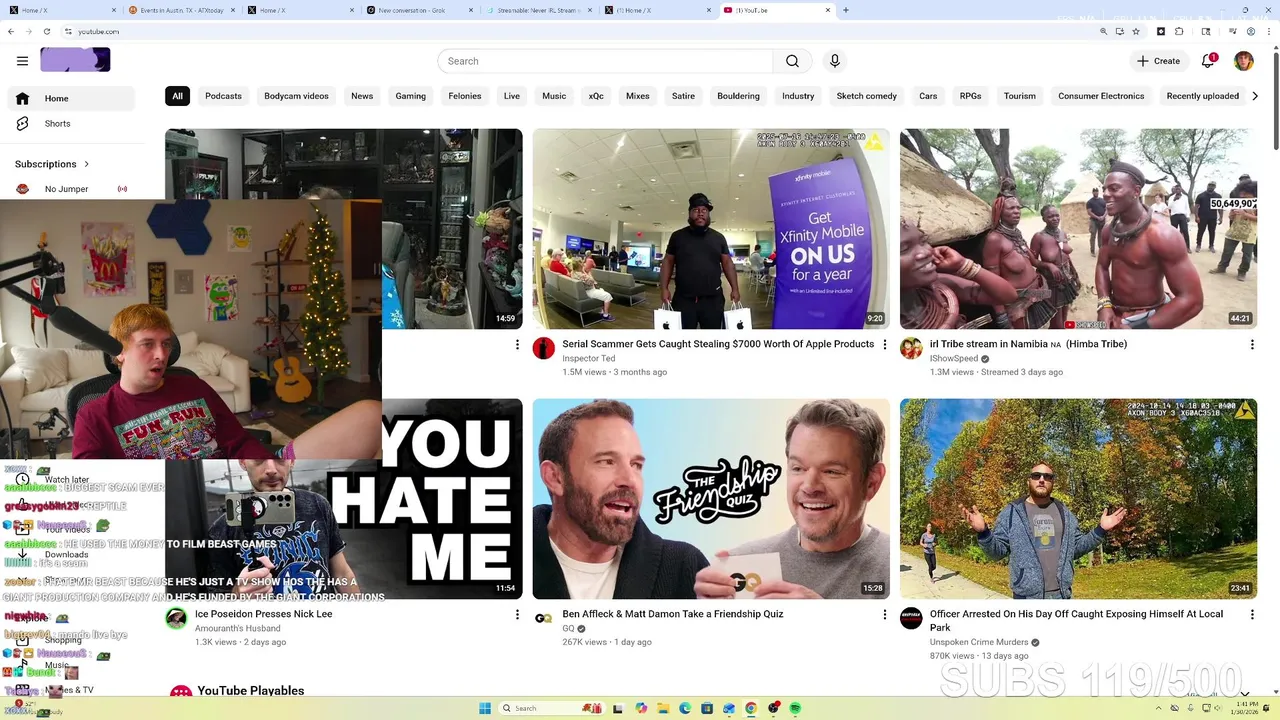Open the officer arrested park video thumbnail
The height and width of the screenshot is (720, 1280).
1078,499
